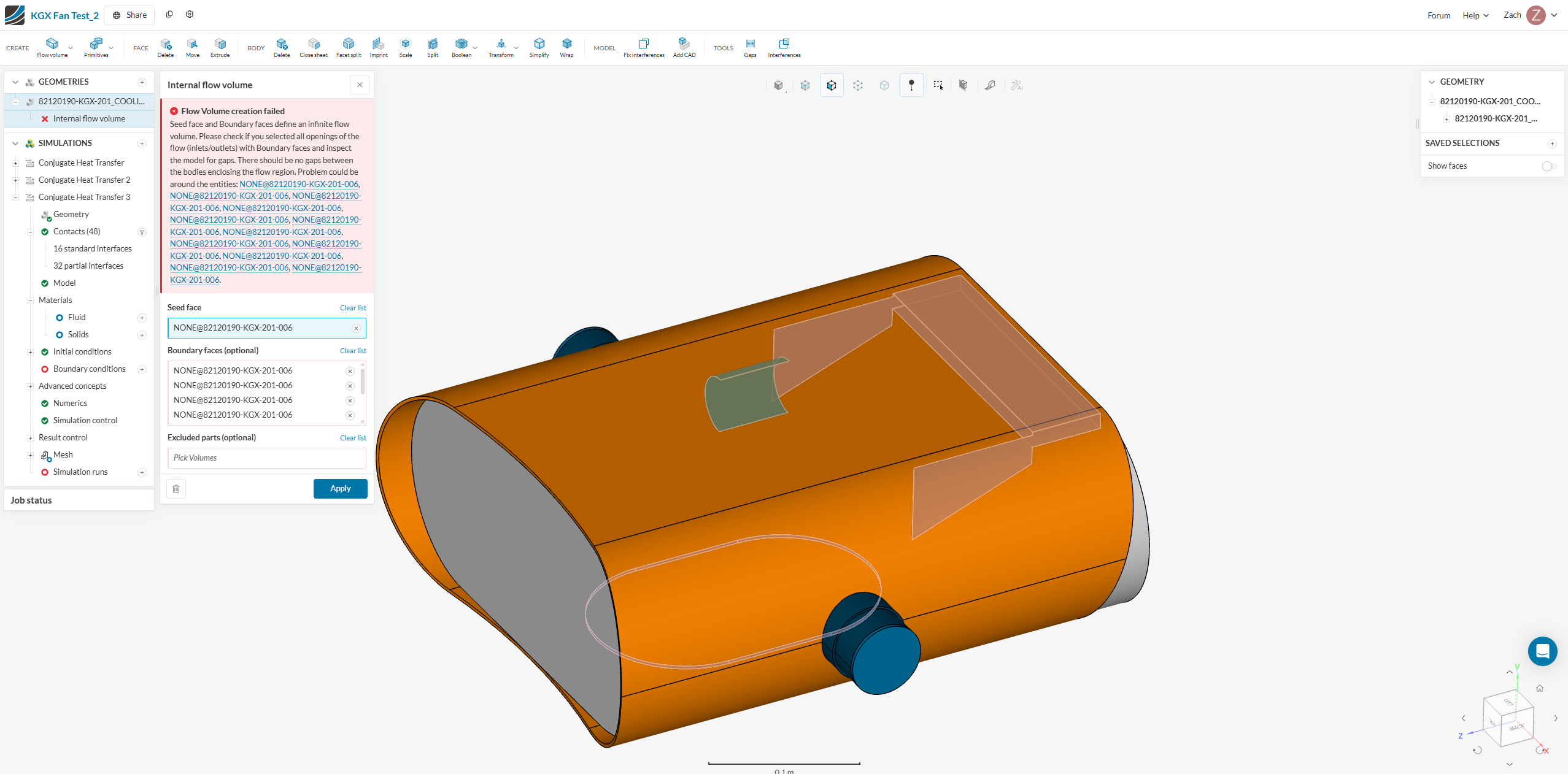The width and height of the screenshot is (1568, 774).
Task: Open the Gaps tool
Action: point(750,47)
